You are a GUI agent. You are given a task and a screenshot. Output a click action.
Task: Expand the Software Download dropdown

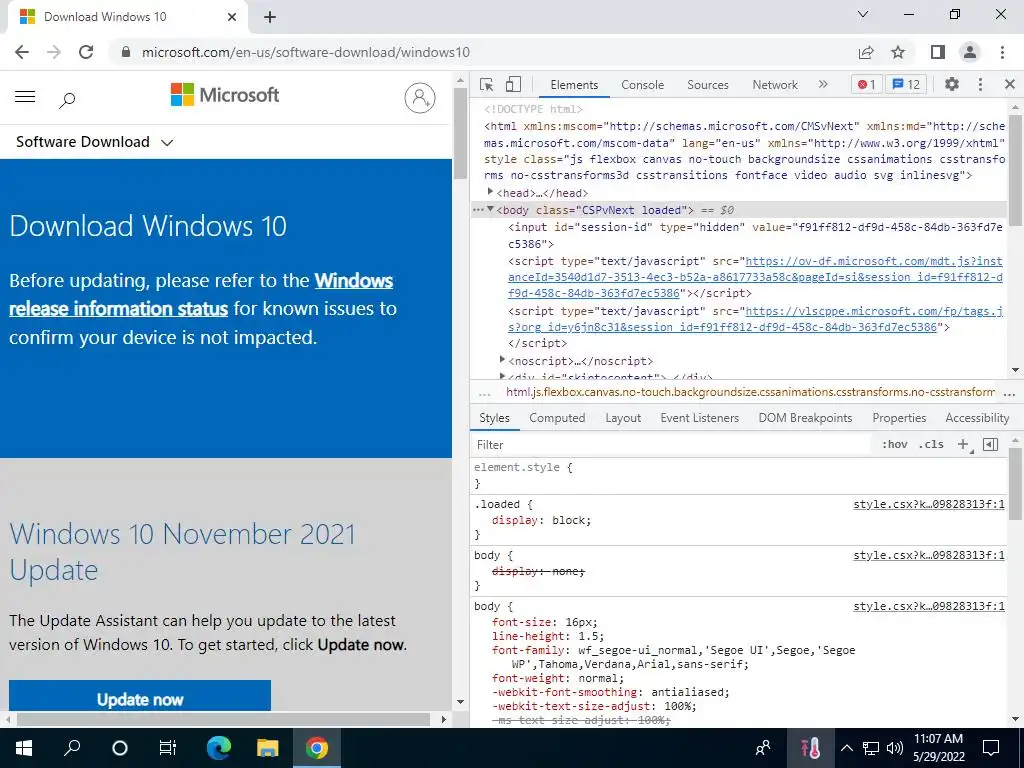tap(95, 142)
